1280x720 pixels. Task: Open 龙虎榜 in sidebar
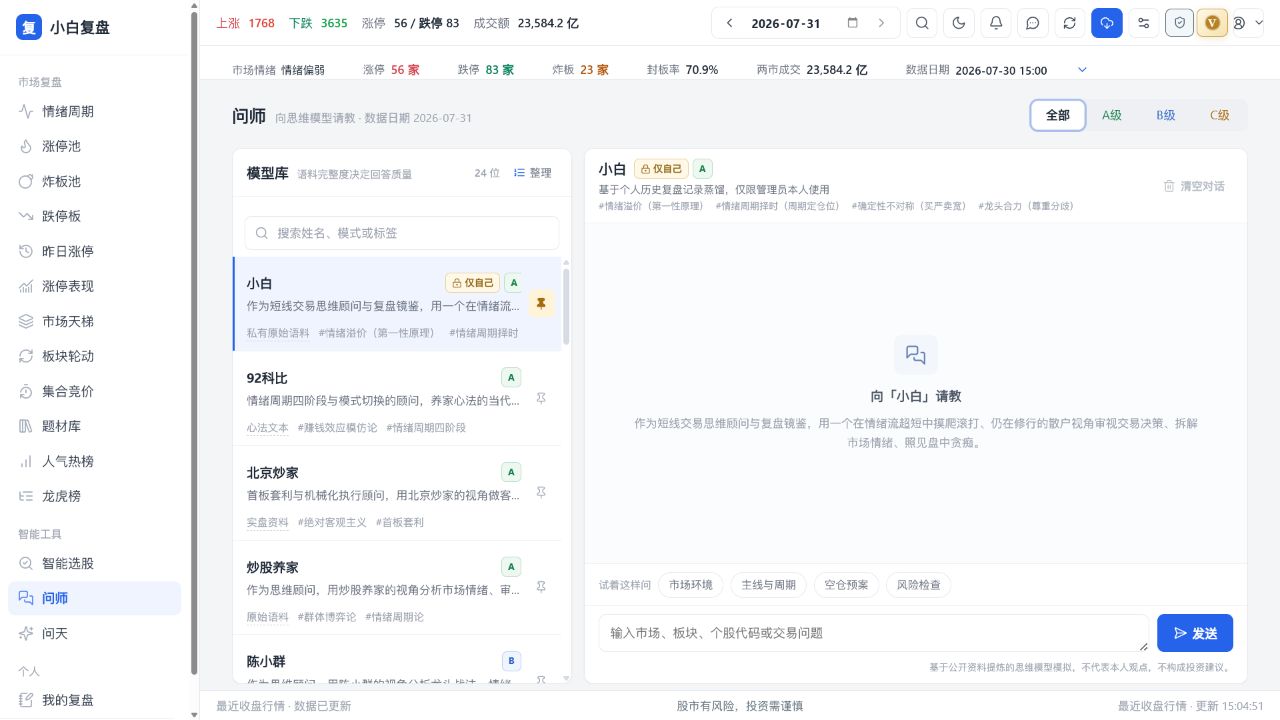tap(94, 497)
